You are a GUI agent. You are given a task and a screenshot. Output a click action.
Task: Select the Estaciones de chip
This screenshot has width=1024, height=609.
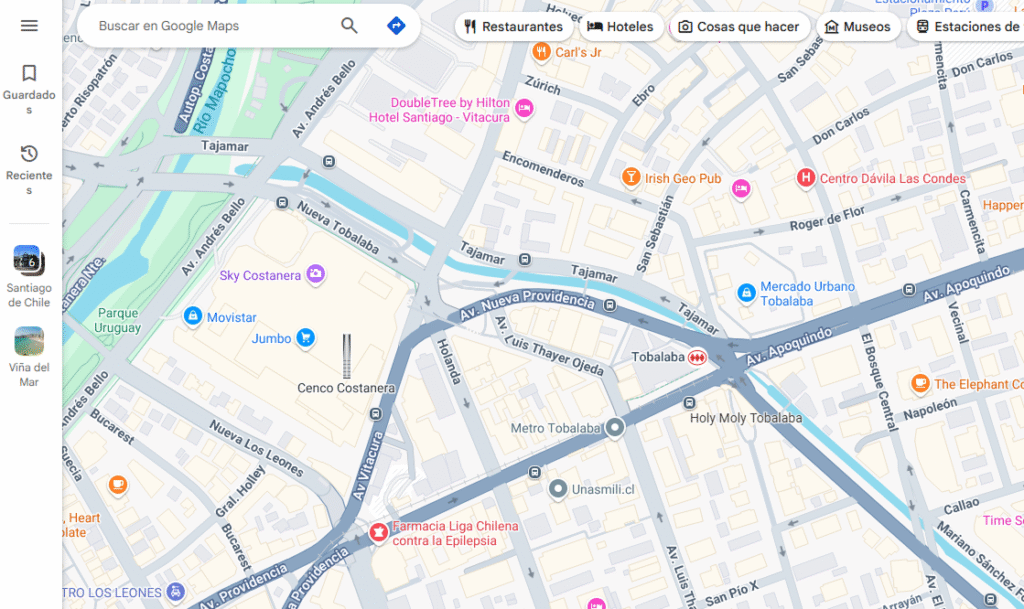click(968, 27)
